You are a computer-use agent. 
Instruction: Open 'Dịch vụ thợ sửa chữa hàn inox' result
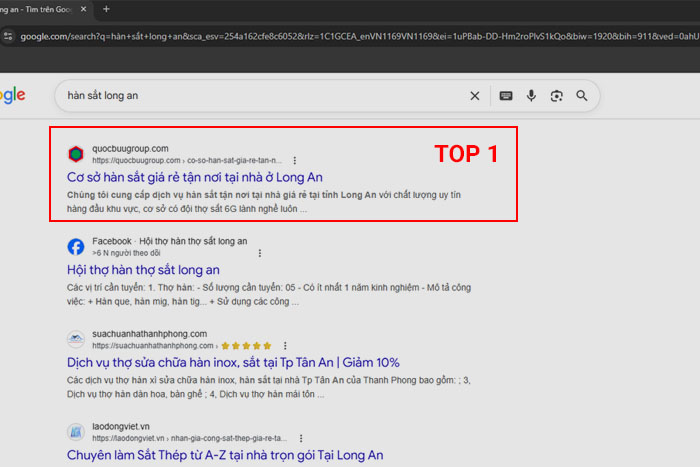pyautogui.click(x=233, y=362)
